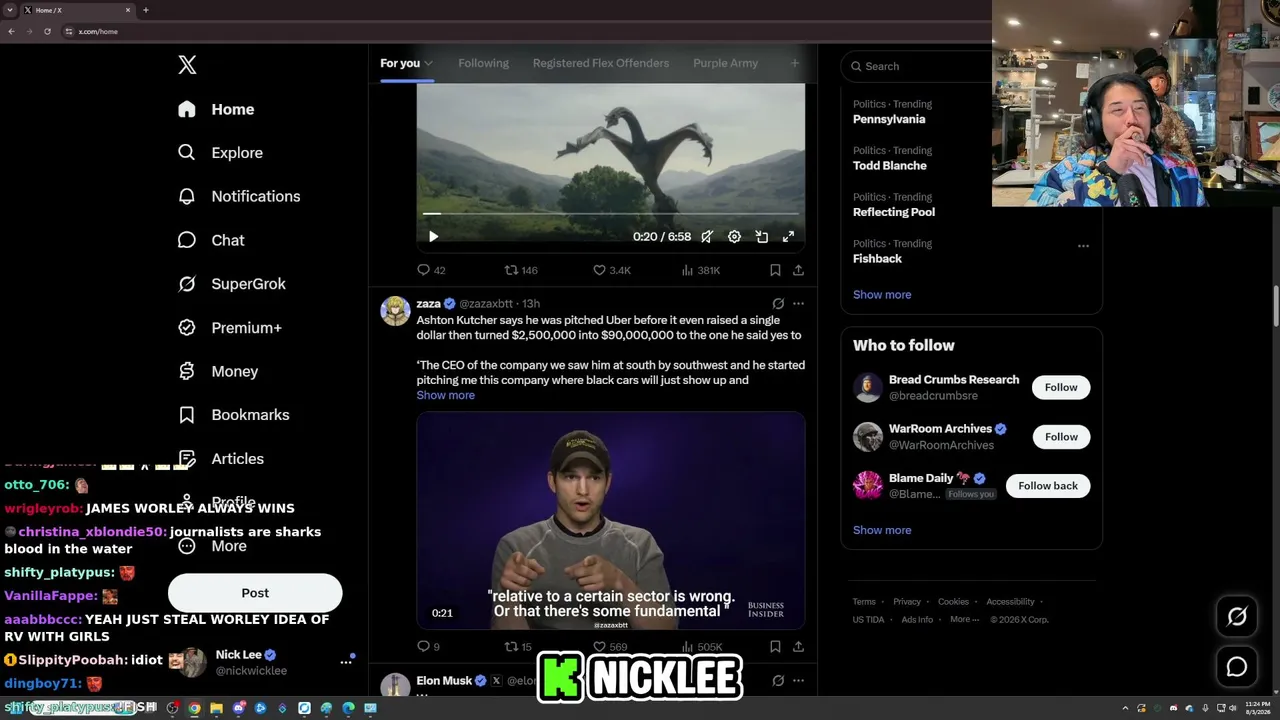Click the browser address bar x.com/home

click(98, 32)
